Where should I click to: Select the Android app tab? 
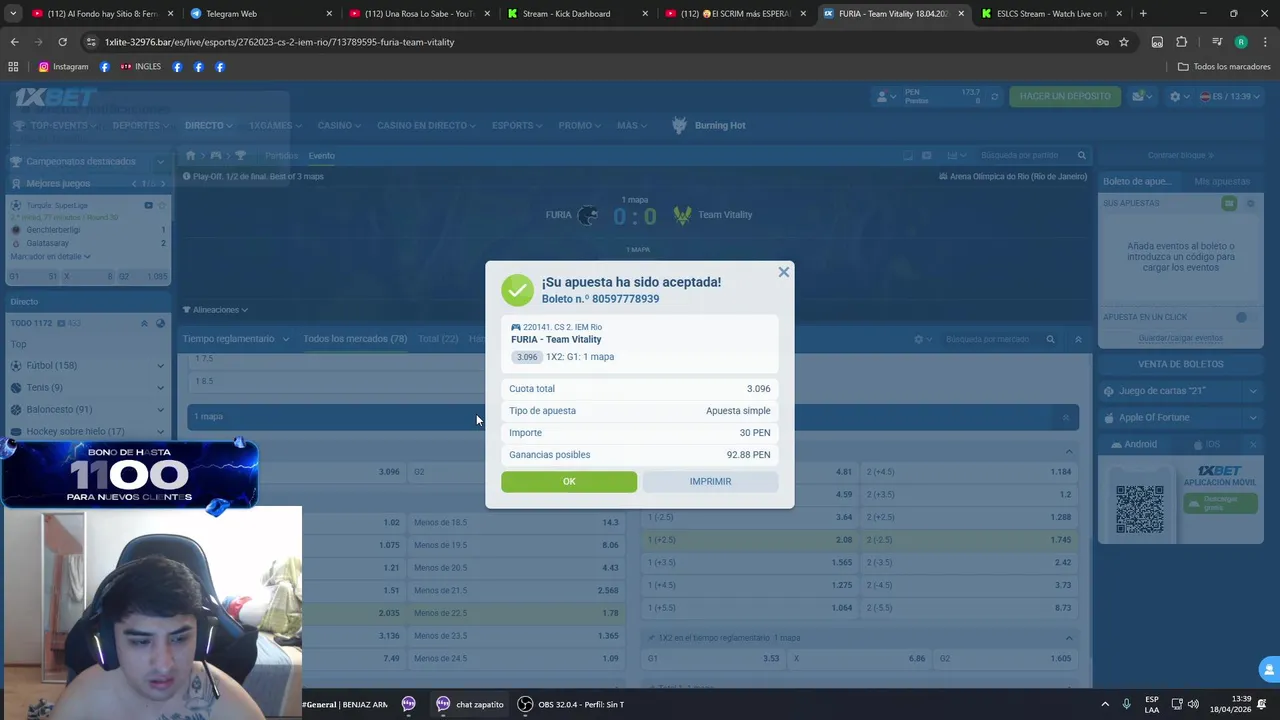(1134, 444)
